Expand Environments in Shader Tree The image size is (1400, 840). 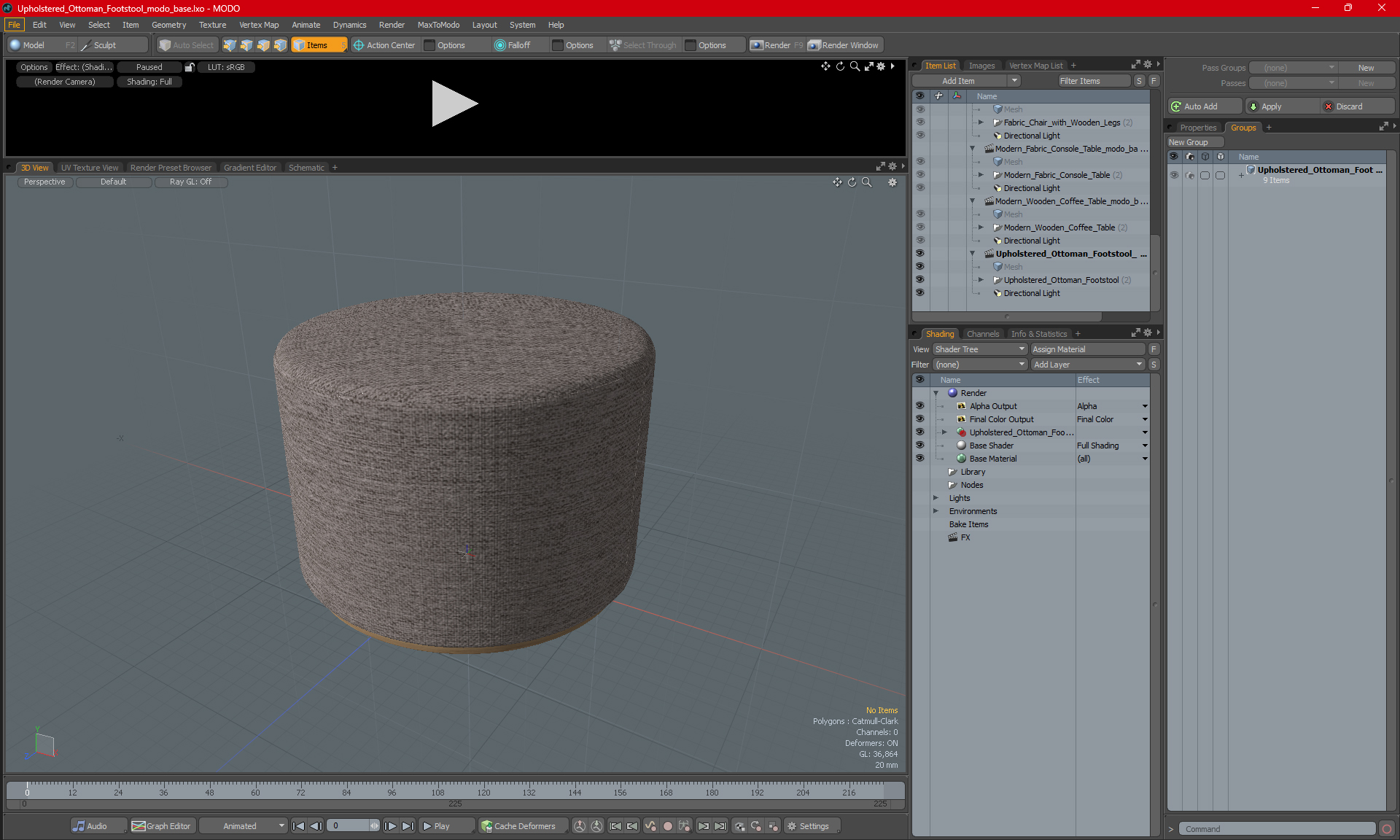click(x=936, y=511)
